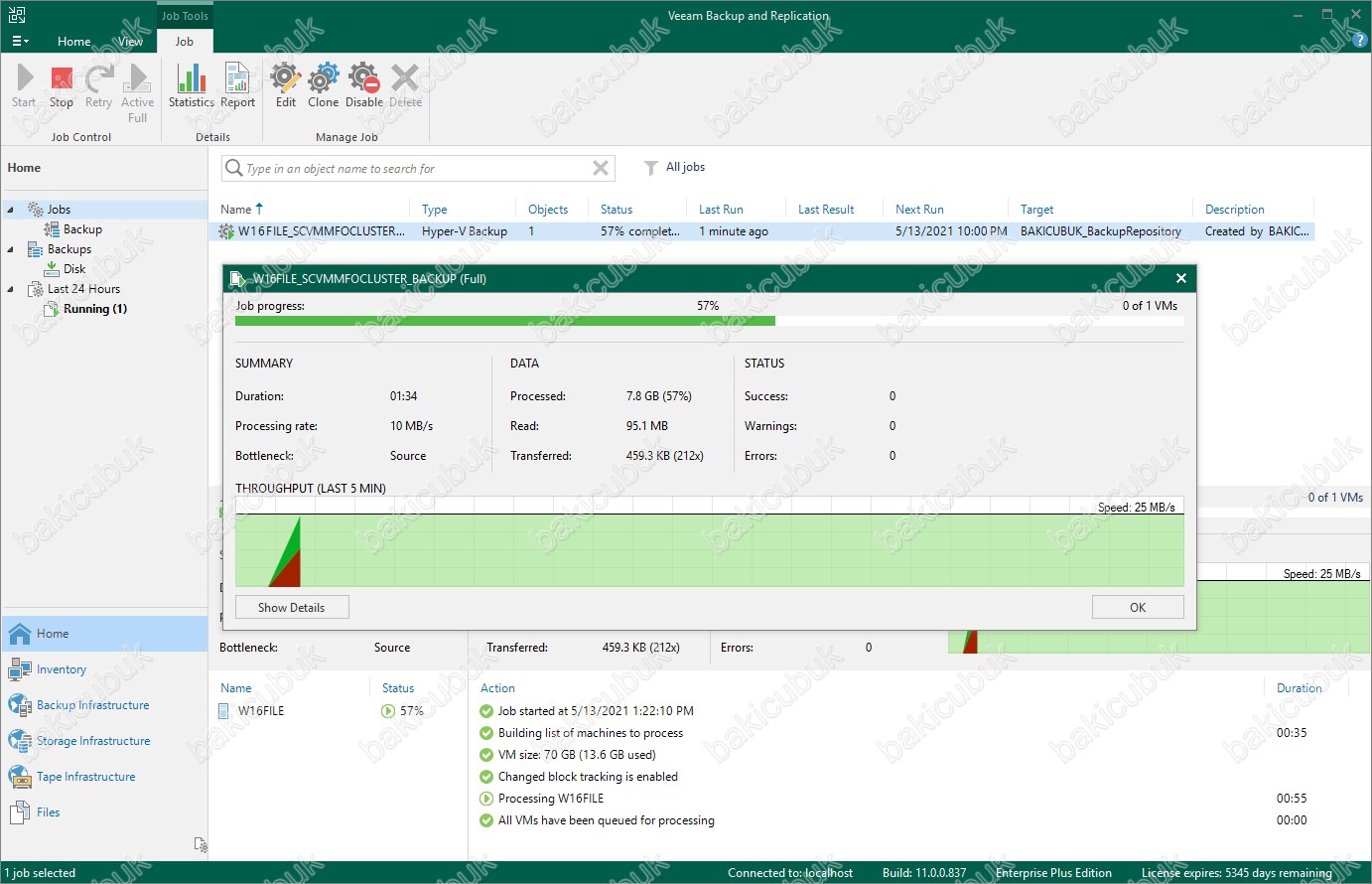
Task: Select Running (1) tree item
Action: [94, 309]
